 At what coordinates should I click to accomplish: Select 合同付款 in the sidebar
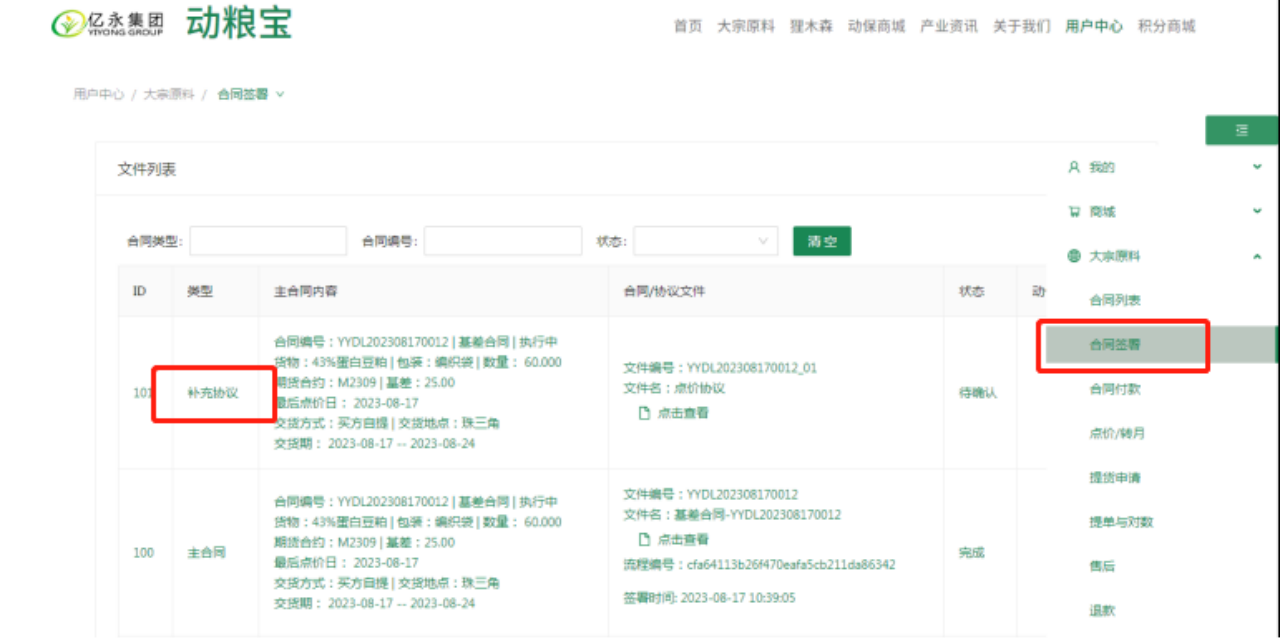pos(1115,389)
